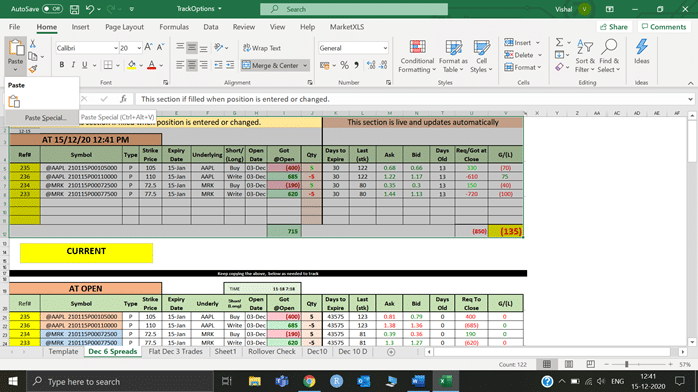
Task: Apply comma style format
Action: pos(356,65)
